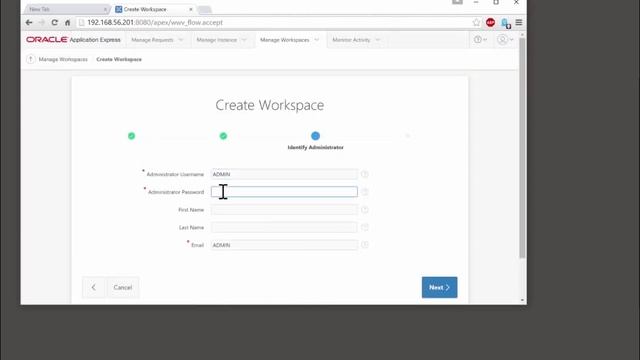Open Oracle Application Express home logo
640x360 pixels.
[73, 40]
